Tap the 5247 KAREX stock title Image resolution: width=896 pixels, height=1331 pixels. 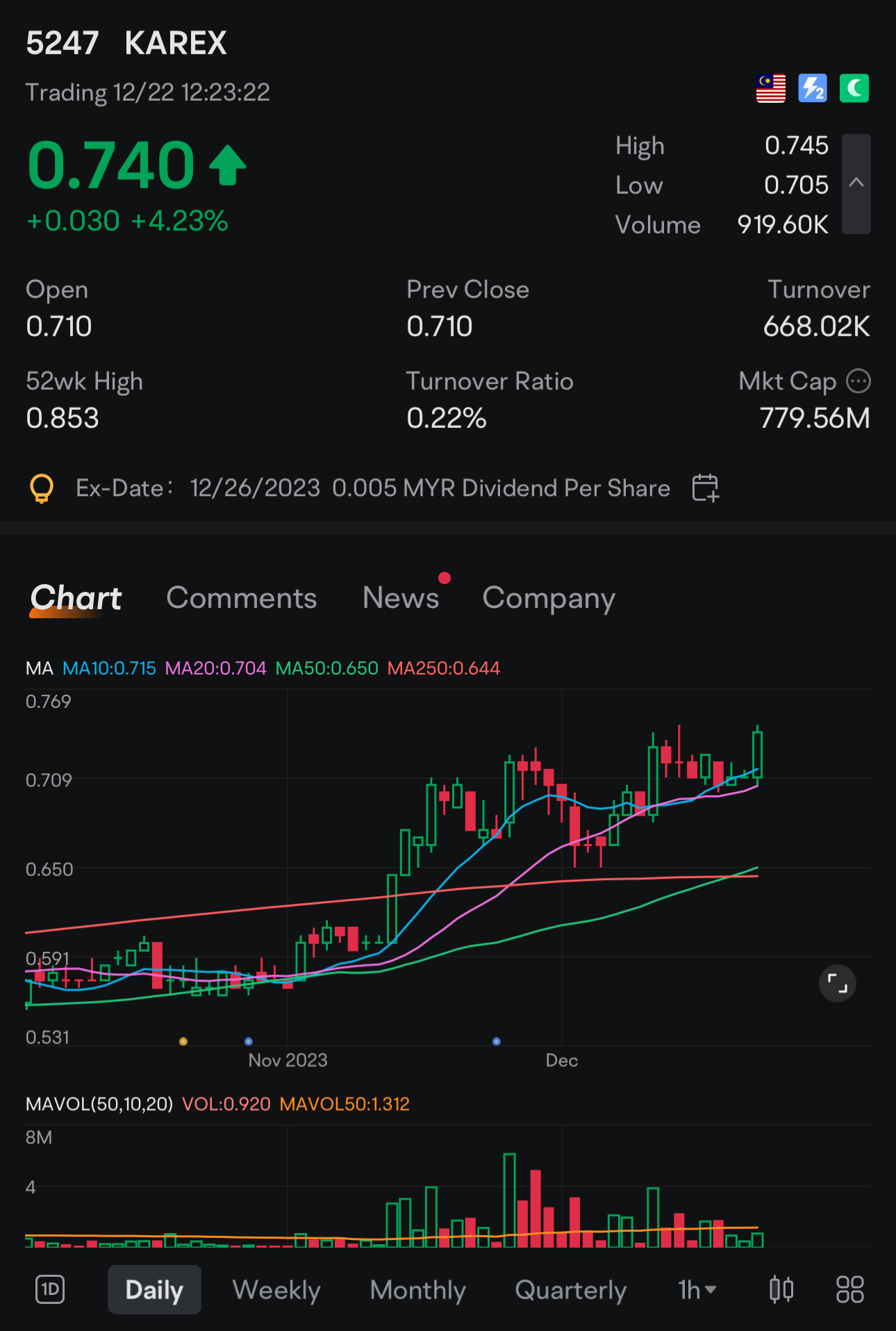click(126, 43)
